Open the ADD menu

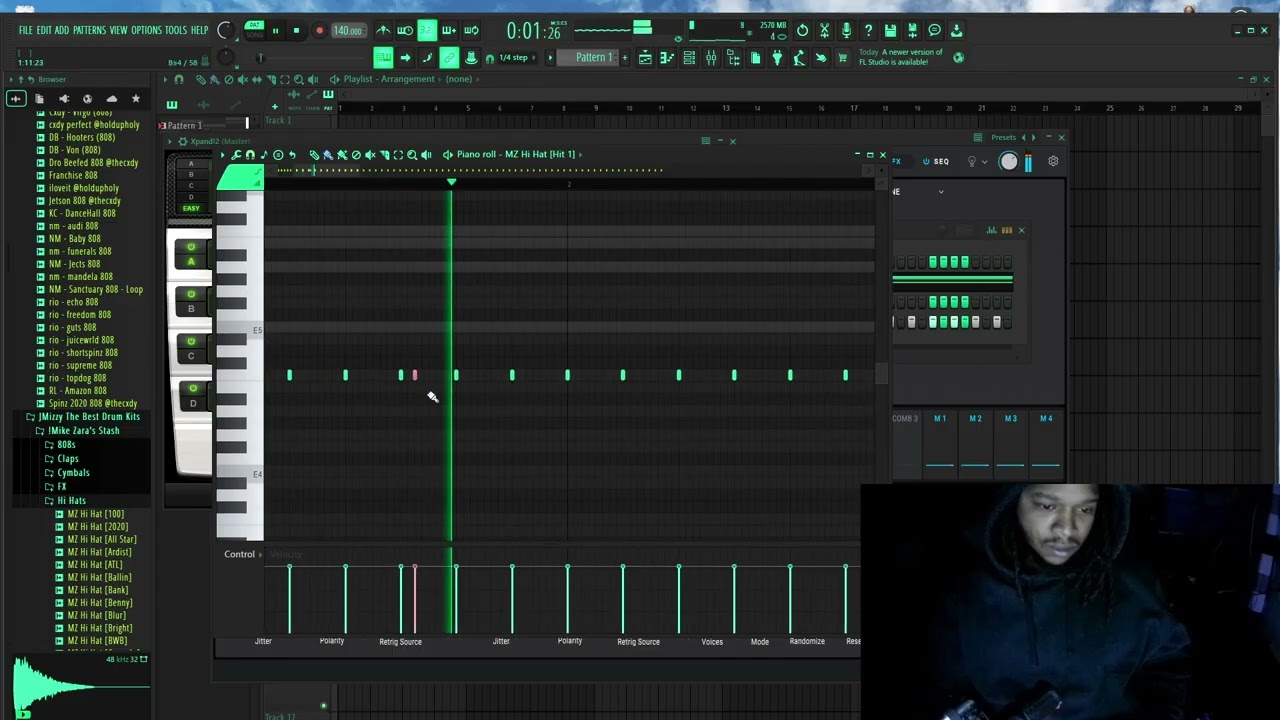pos(62,30)
